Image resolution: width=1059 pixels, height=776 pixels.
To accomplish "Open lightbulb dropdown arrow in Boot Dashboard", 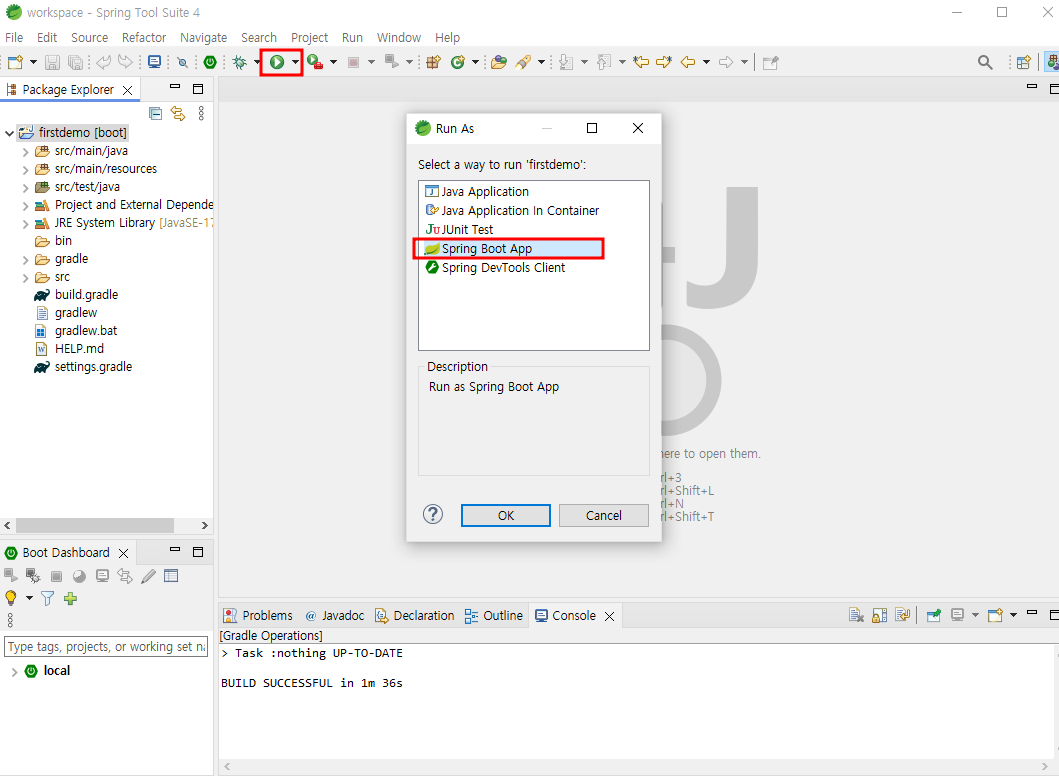I will 29,598.
